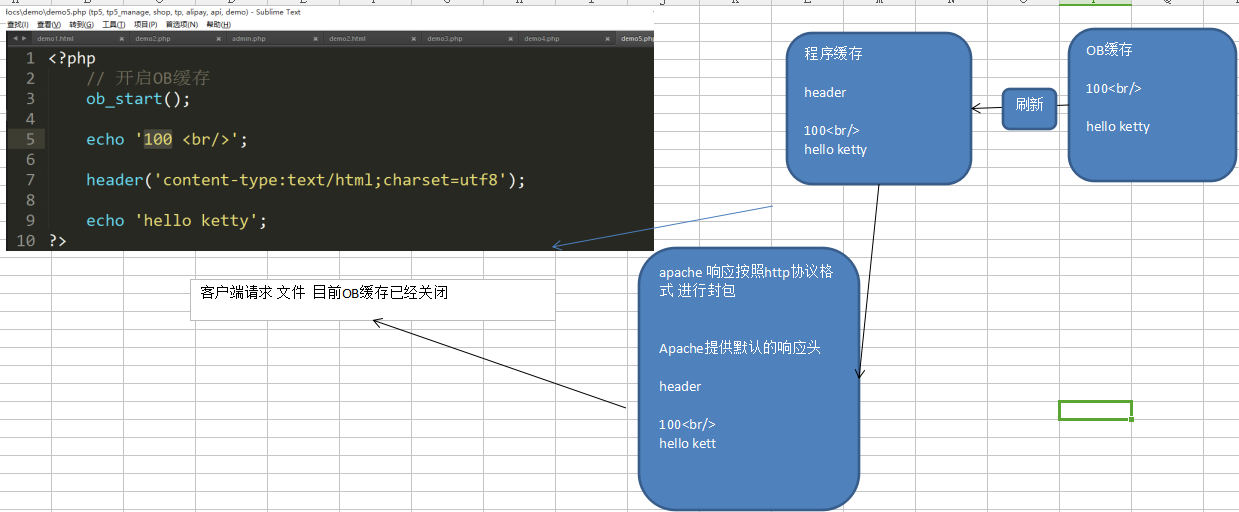Select the apache 响应 rounded shape
This screenshot has width=1239, height=512.
click(749, 380)
